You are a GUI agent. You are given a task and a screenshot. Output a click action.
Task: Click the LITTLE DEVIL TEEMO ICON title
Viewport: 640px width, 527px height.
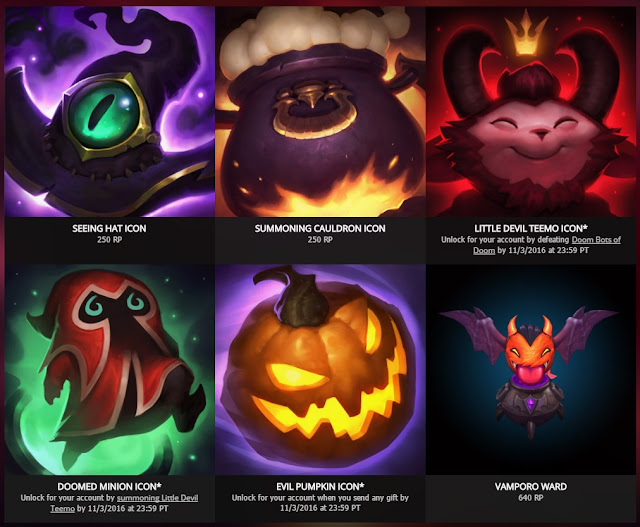(x=531, y=228)
